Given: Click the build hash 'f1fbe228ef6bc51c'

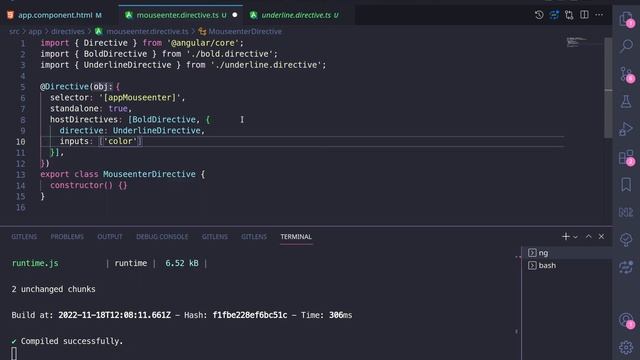Looking at the screenshot, I should pos(250,315).
